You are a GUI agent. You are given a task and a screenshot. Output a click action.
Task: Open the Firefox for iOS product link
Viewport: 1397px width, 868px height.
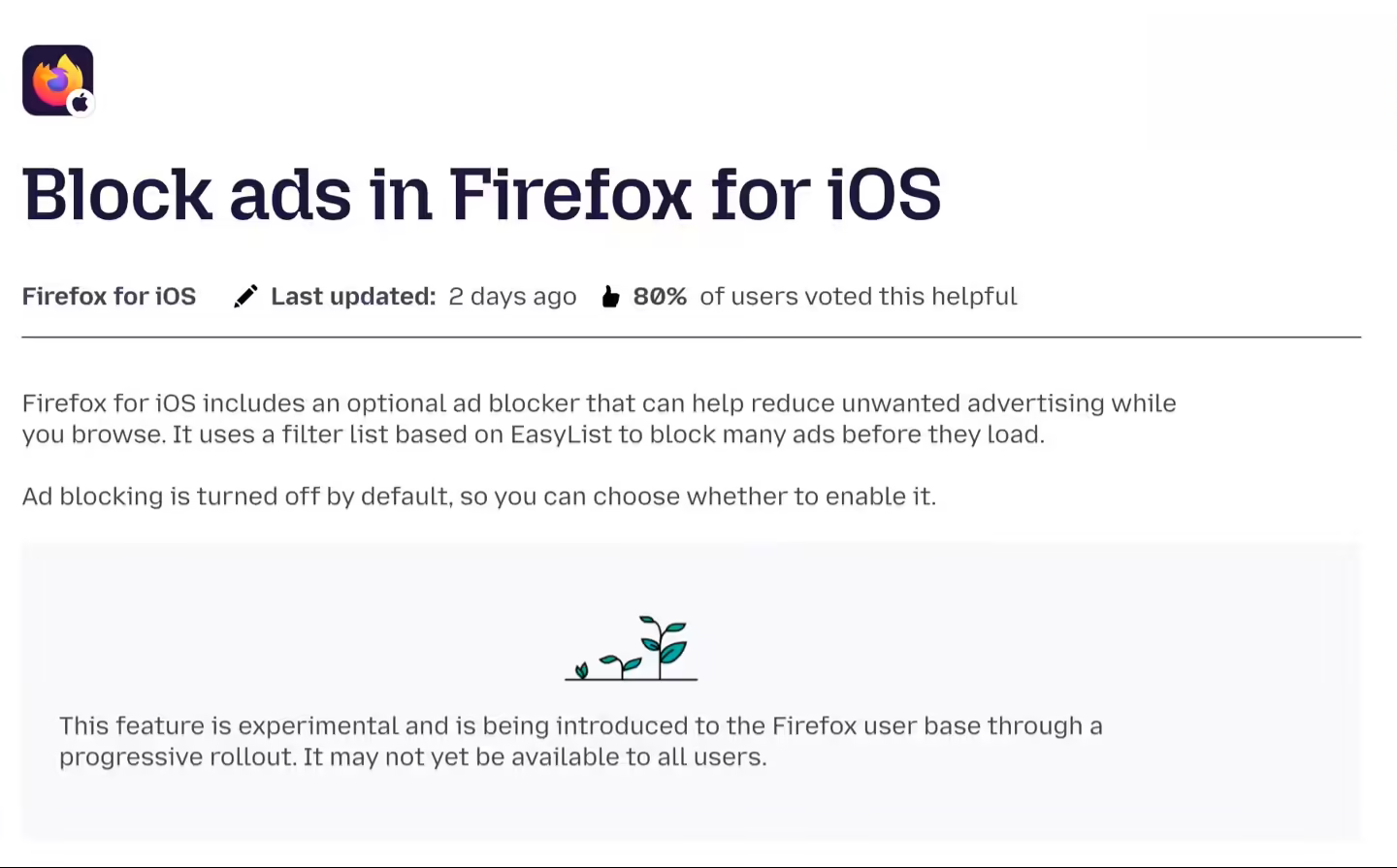109,297
